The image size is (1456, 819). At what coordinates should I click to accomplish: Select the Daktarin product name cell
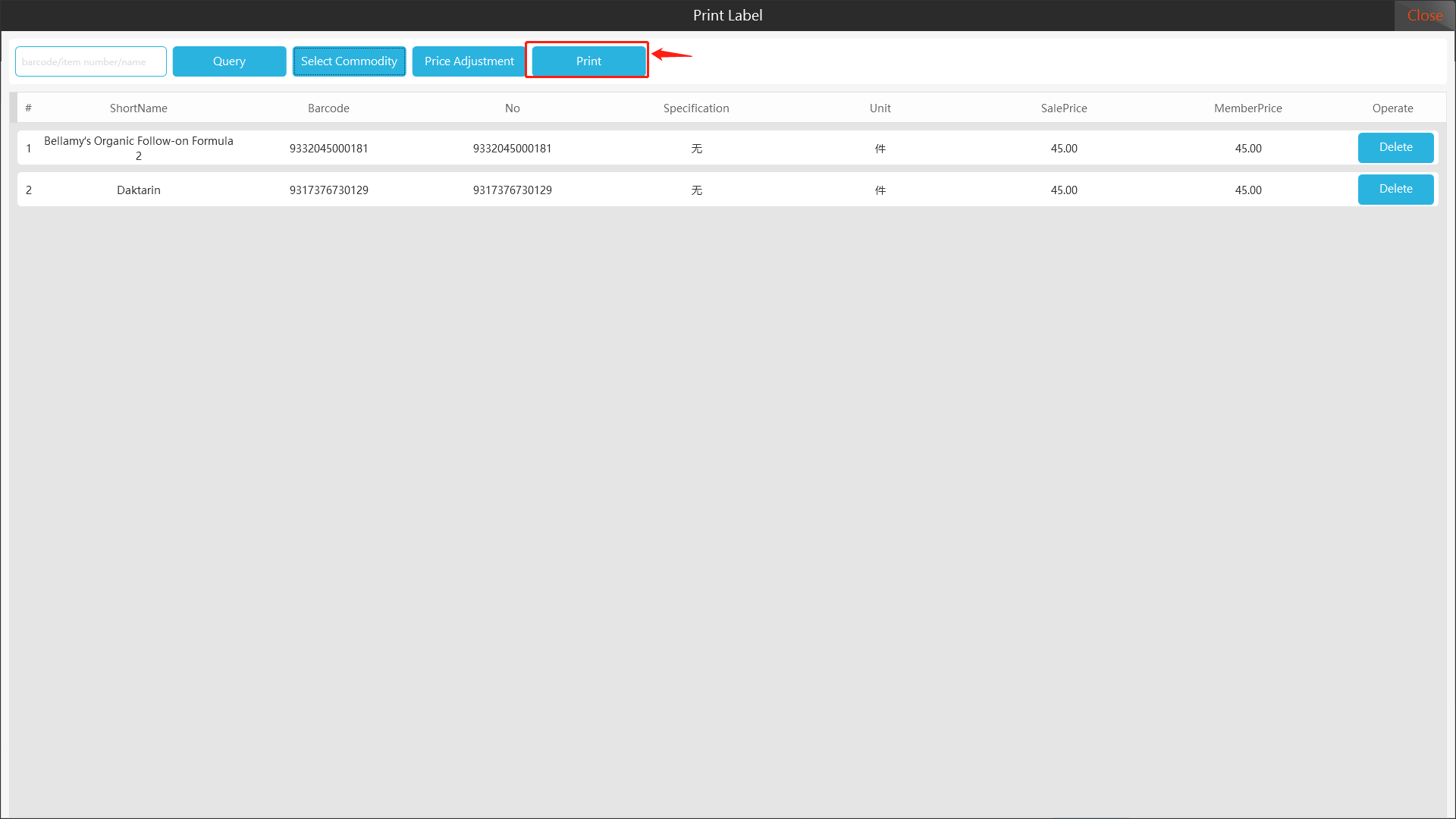(x=138, y=190)
